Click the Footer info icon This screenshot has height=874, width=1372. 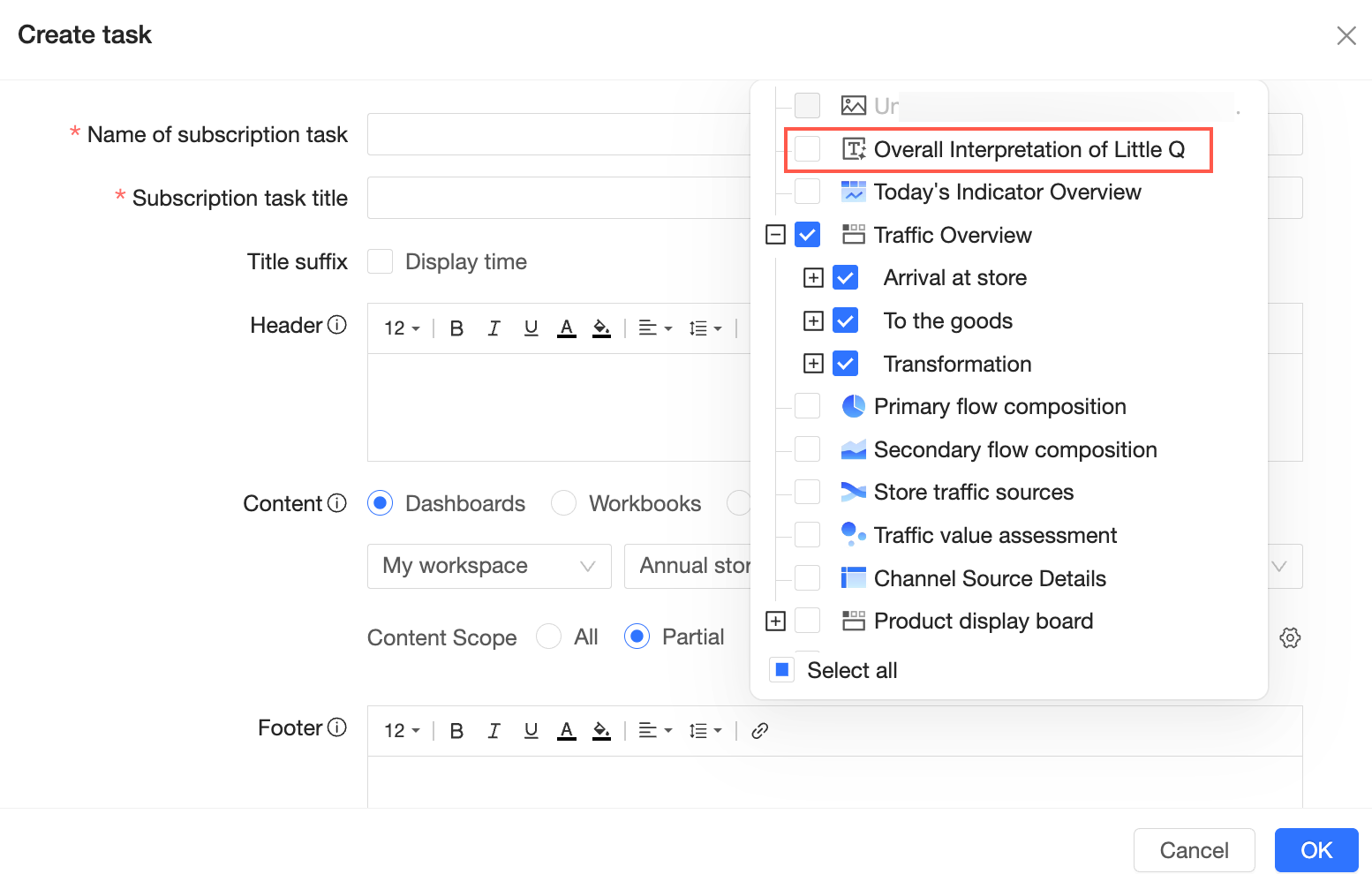[337, 727]
